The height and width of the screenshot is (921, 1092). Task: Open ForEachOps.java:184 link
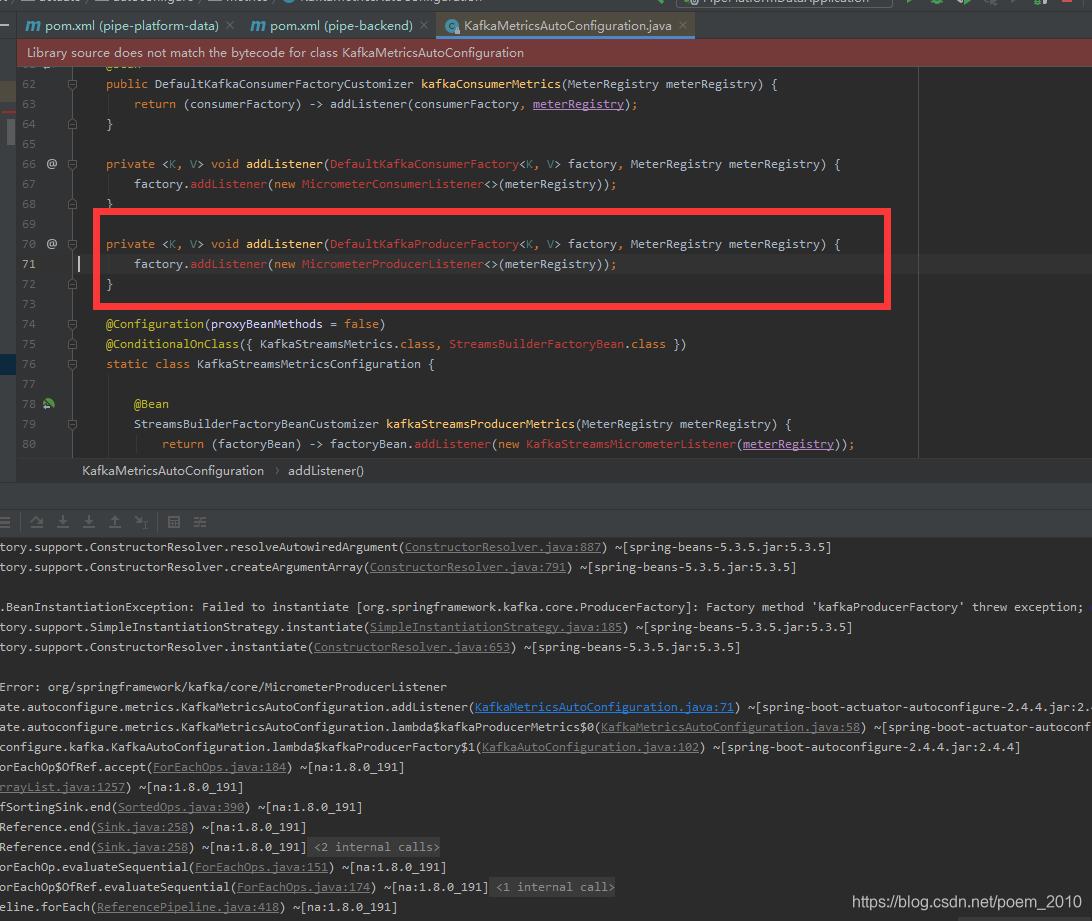pyautogui.click(x=219, y=767)
